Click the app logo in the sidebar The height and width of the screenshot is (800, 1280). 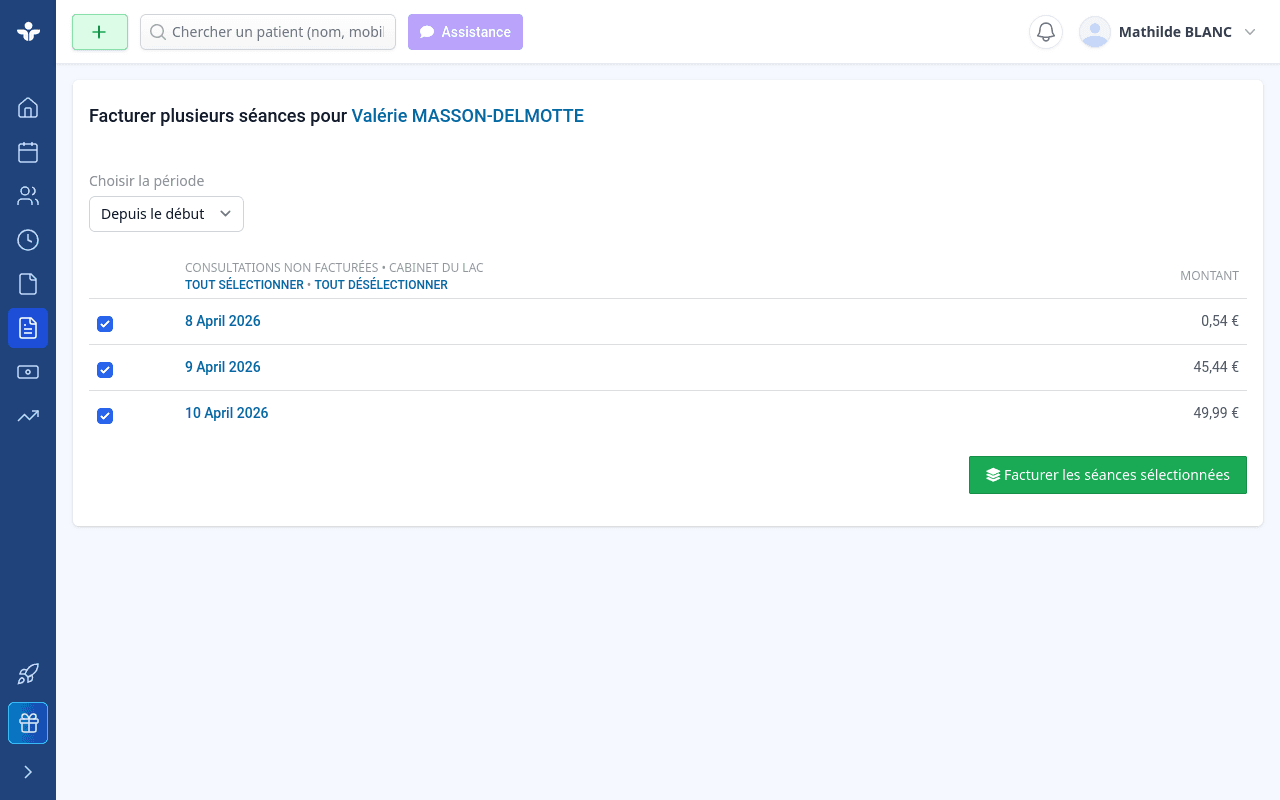point(28,31)
